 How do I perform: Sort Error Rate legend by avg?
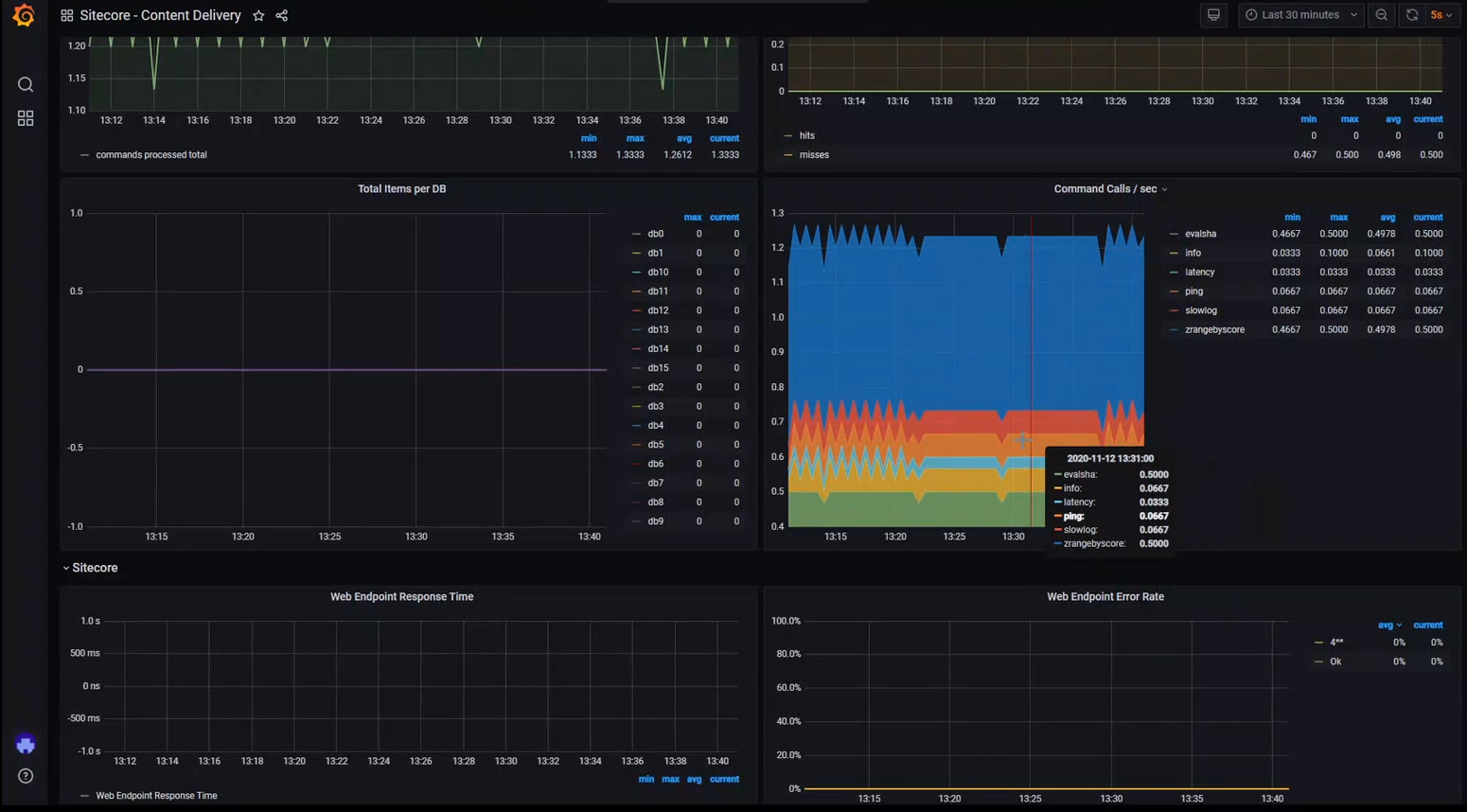tap(1389, 625)
